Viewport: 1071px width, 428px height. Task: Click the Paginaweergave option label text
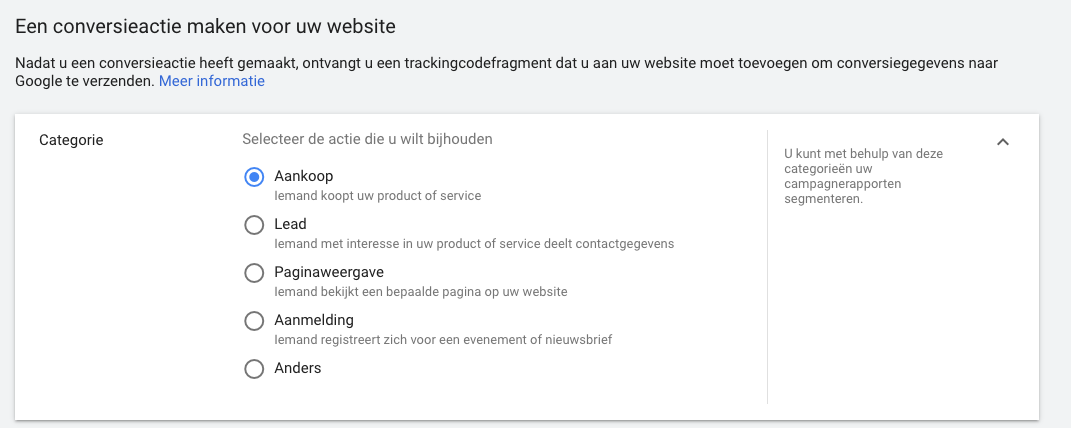(x=329, y=272)
